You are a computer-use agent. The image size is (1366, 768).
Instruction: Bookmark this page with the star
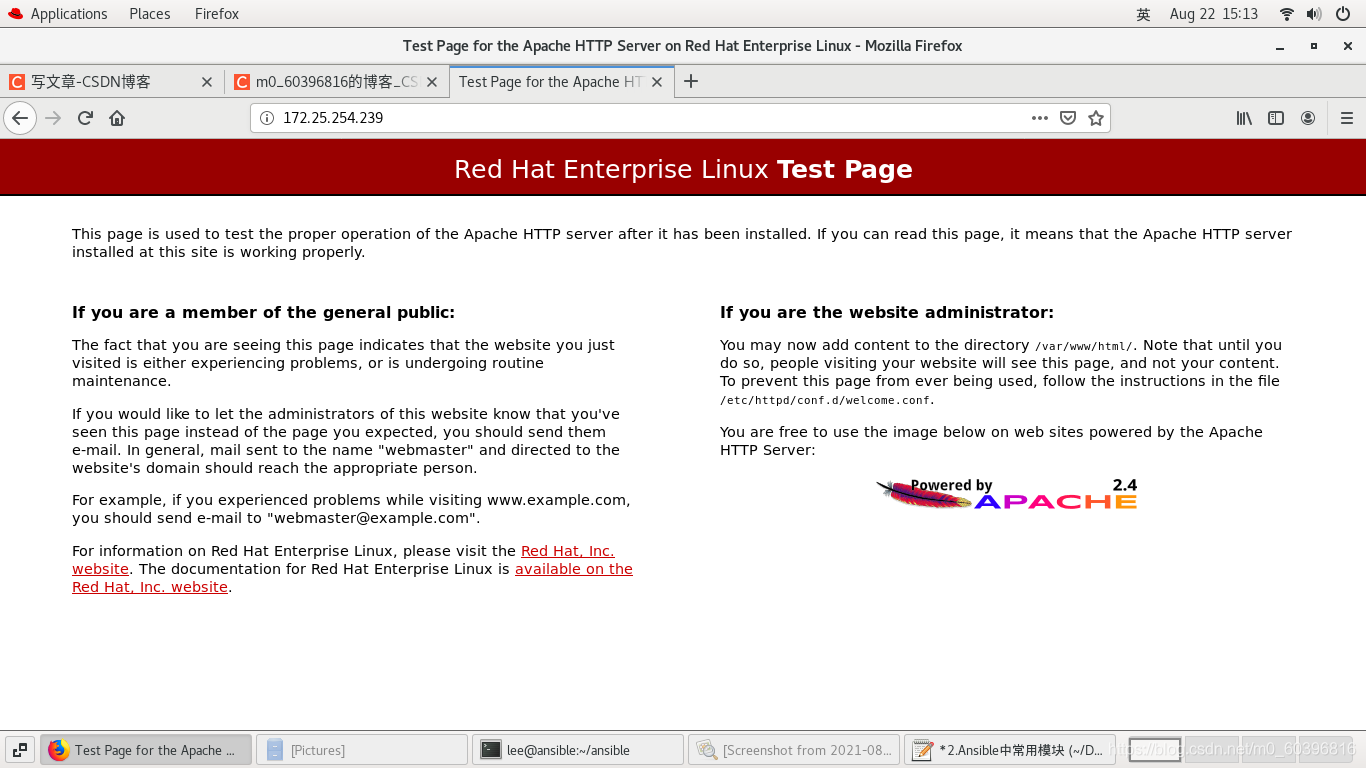point(1096,118)
